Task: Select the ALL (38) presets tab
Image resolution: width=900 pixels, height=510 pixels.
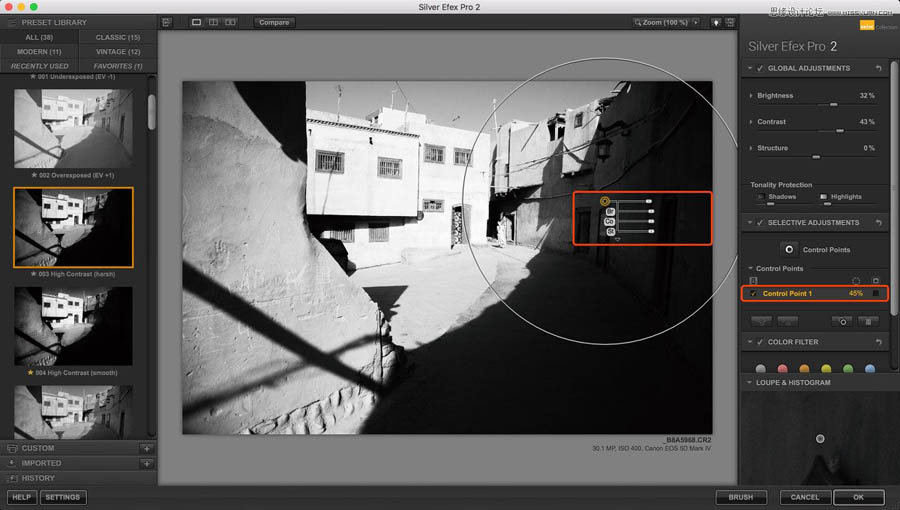Action: 39,37
